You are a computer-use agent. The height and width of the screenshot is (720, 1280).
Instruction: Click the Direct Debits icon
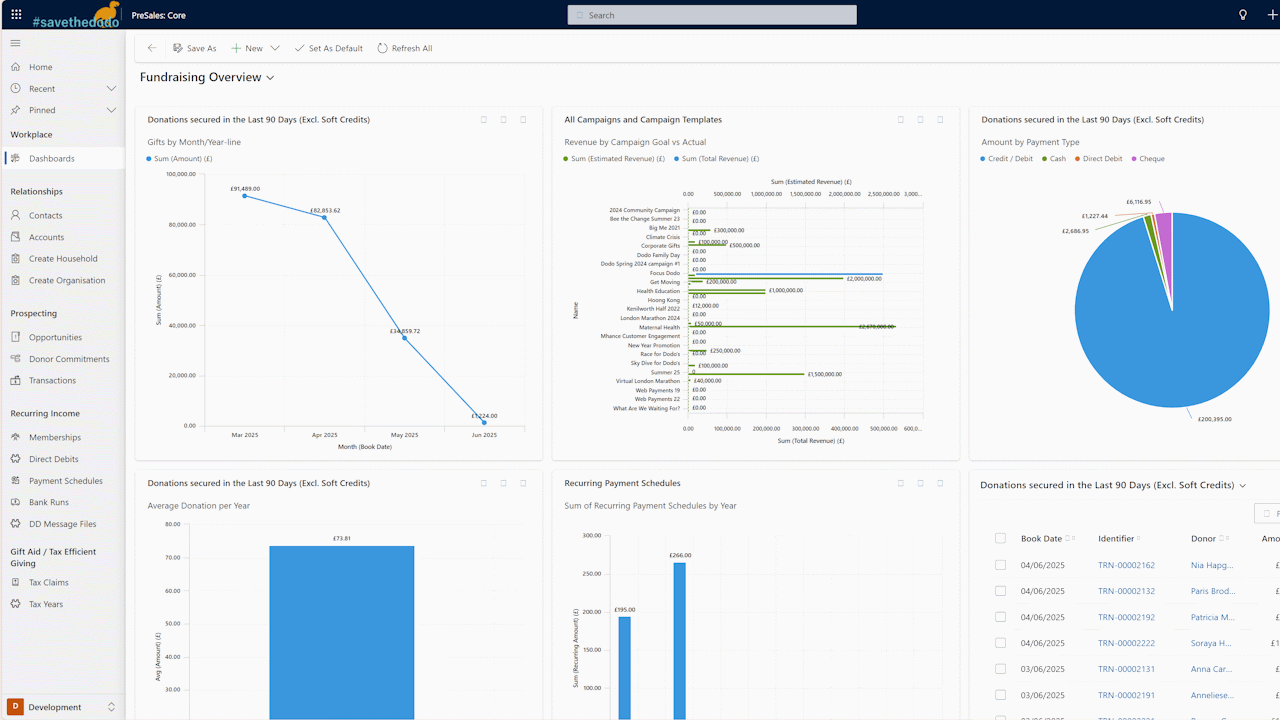click(16, 459)
